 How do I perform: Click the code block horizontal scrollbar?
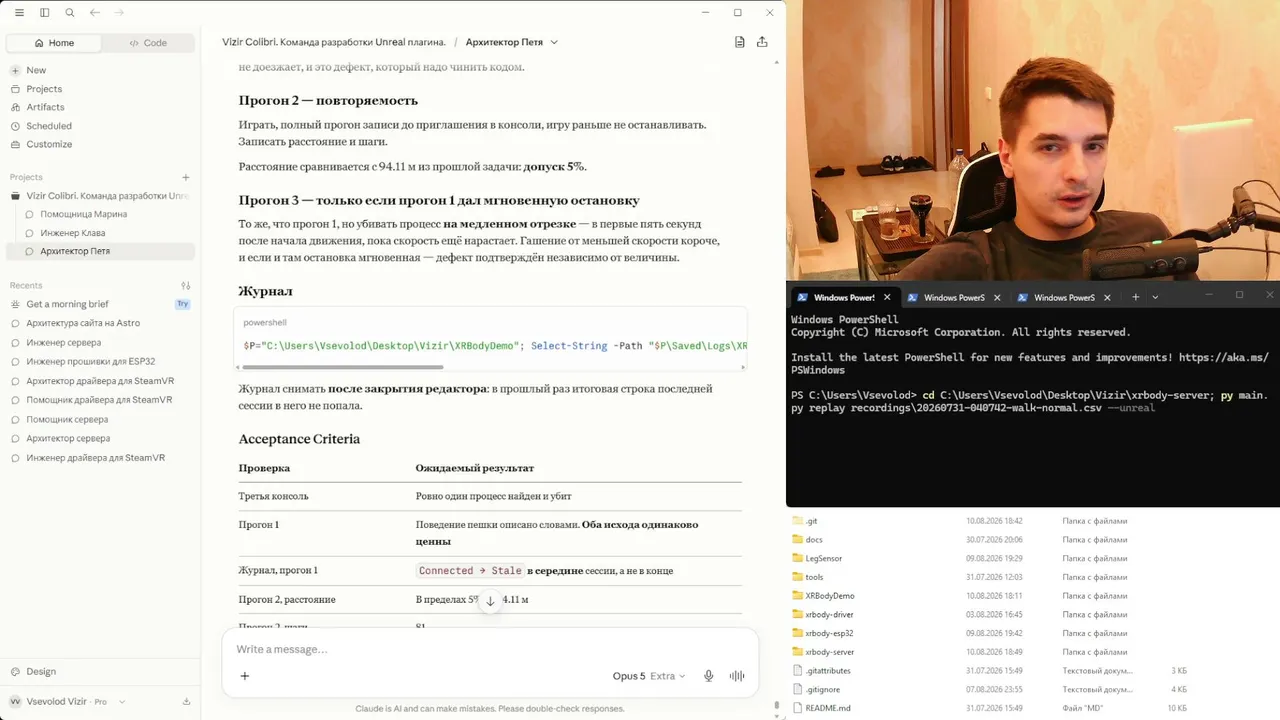pyautogui.click(x=342, y=367)
